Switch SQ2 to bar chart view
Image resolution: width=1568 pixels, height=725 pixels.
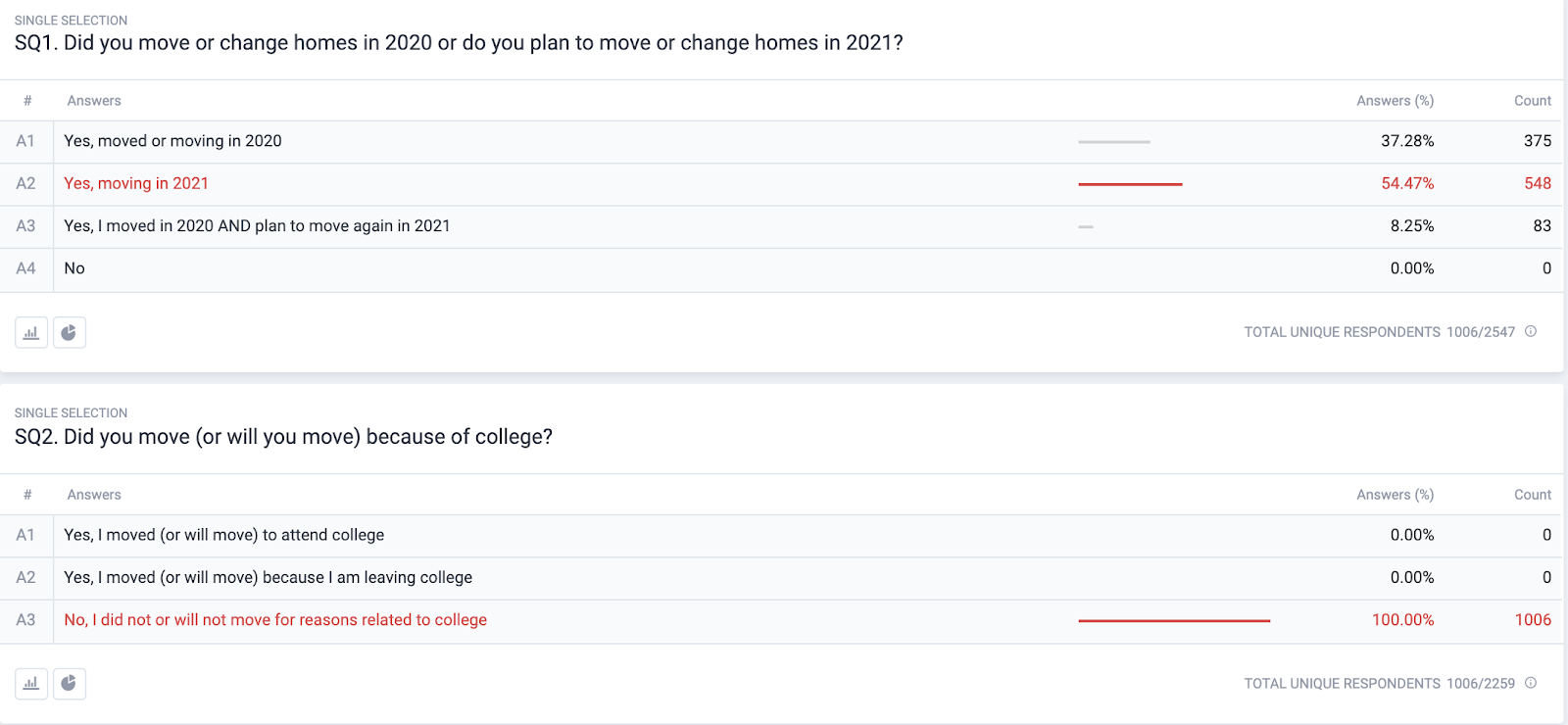tap(31, 684)
